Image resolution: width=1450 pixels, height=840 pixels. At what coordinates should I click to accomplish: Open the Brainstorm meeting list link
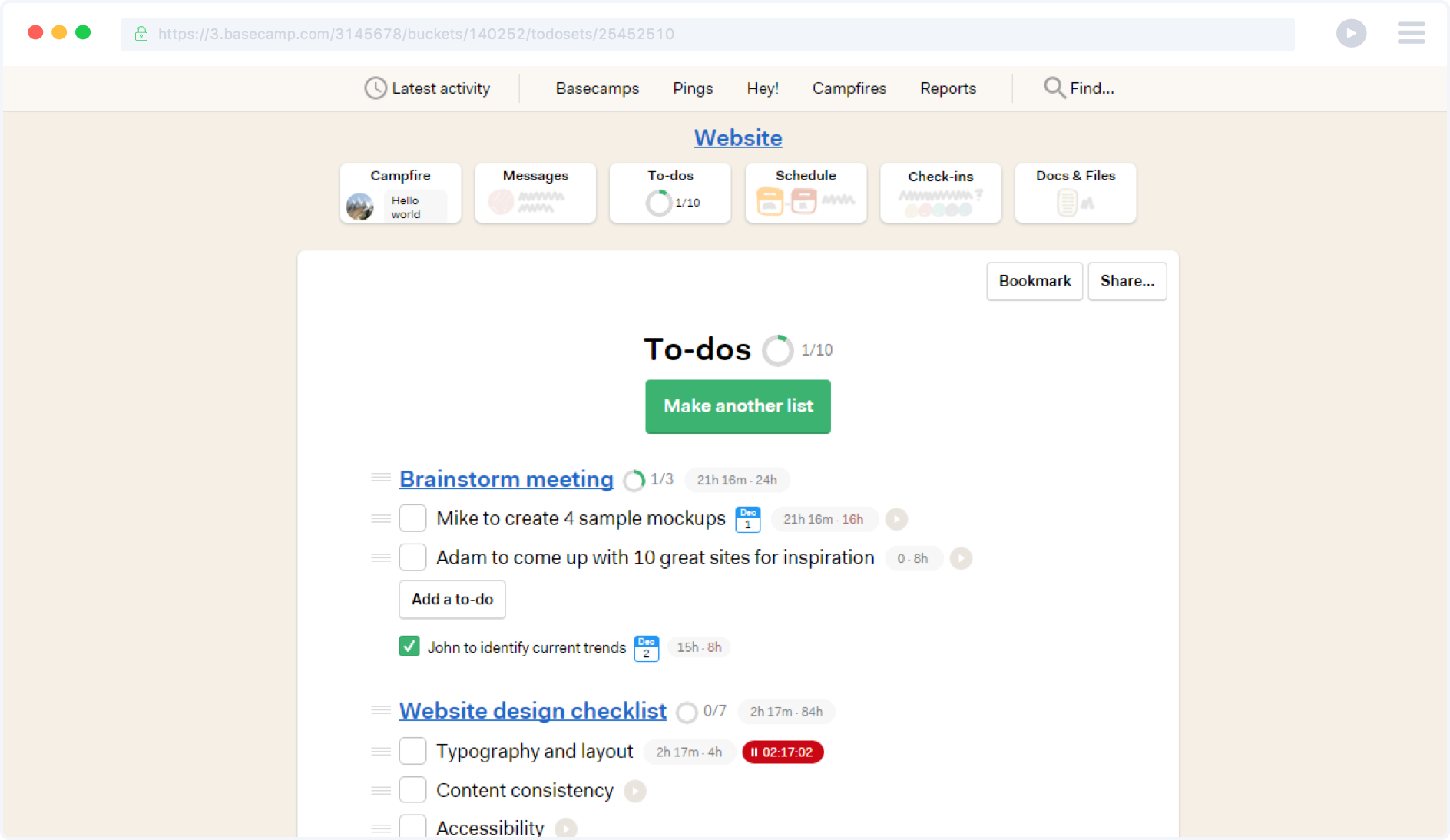(506, 479)
